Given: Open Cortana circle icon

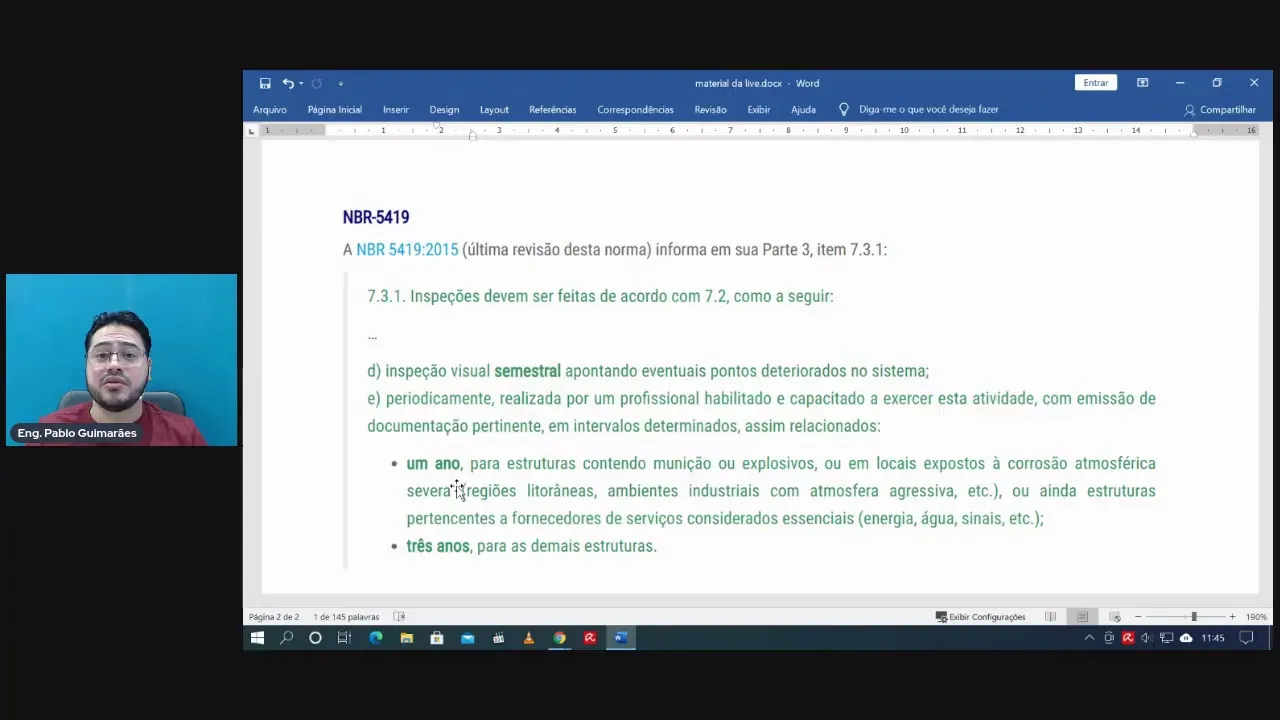Looking at the screenshot, I should 315,638.
